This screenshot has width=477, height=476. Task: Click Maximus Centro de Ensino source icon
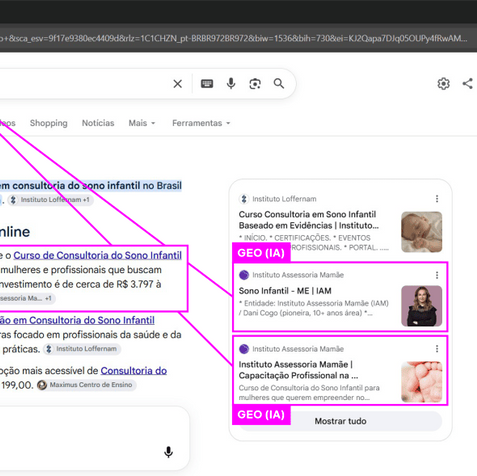click(42, 385)
